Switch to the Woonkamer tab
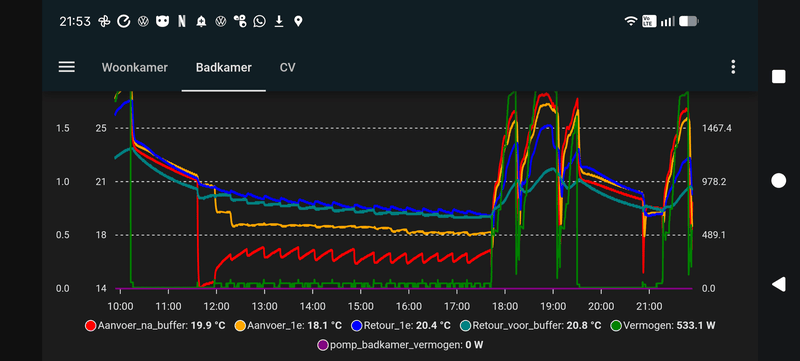The width and height of the screenshot is (800, 361). [135, 67]
